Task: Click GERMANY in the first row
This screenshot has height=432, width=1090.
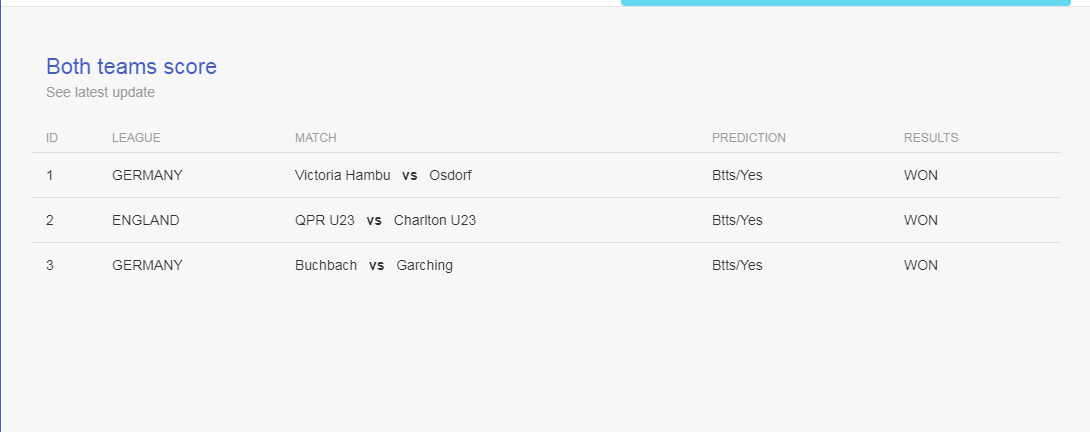Action: [x=147, y=175]
